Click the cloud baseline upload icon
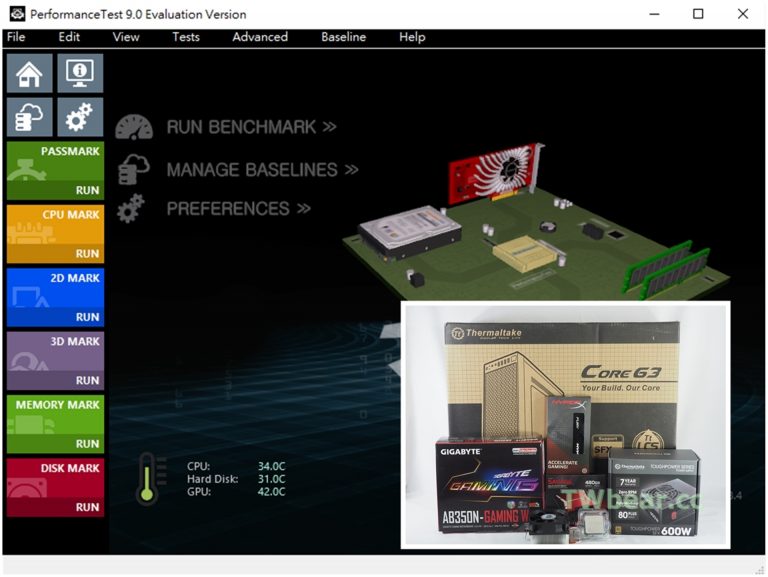The image size is (768, 577). coord(30,117)
